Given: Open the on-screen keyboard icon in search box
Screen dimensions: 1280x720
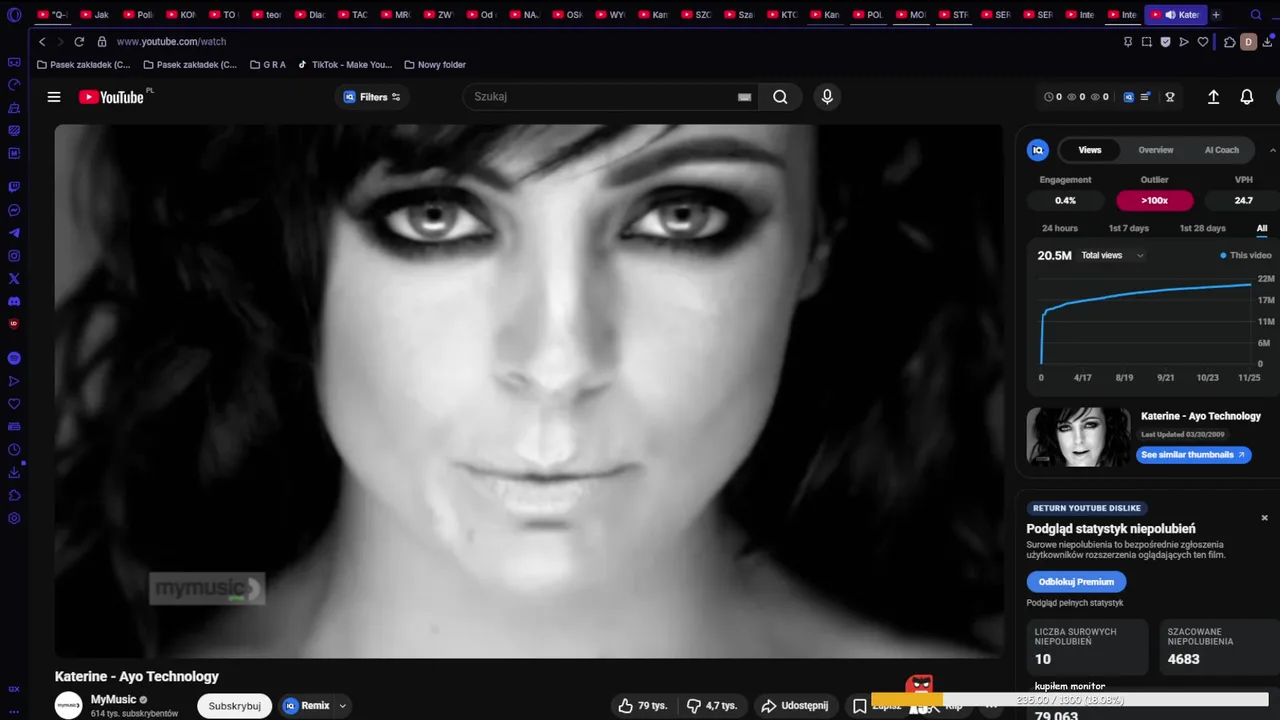Looking at the screenshot, I should (744, 97).
